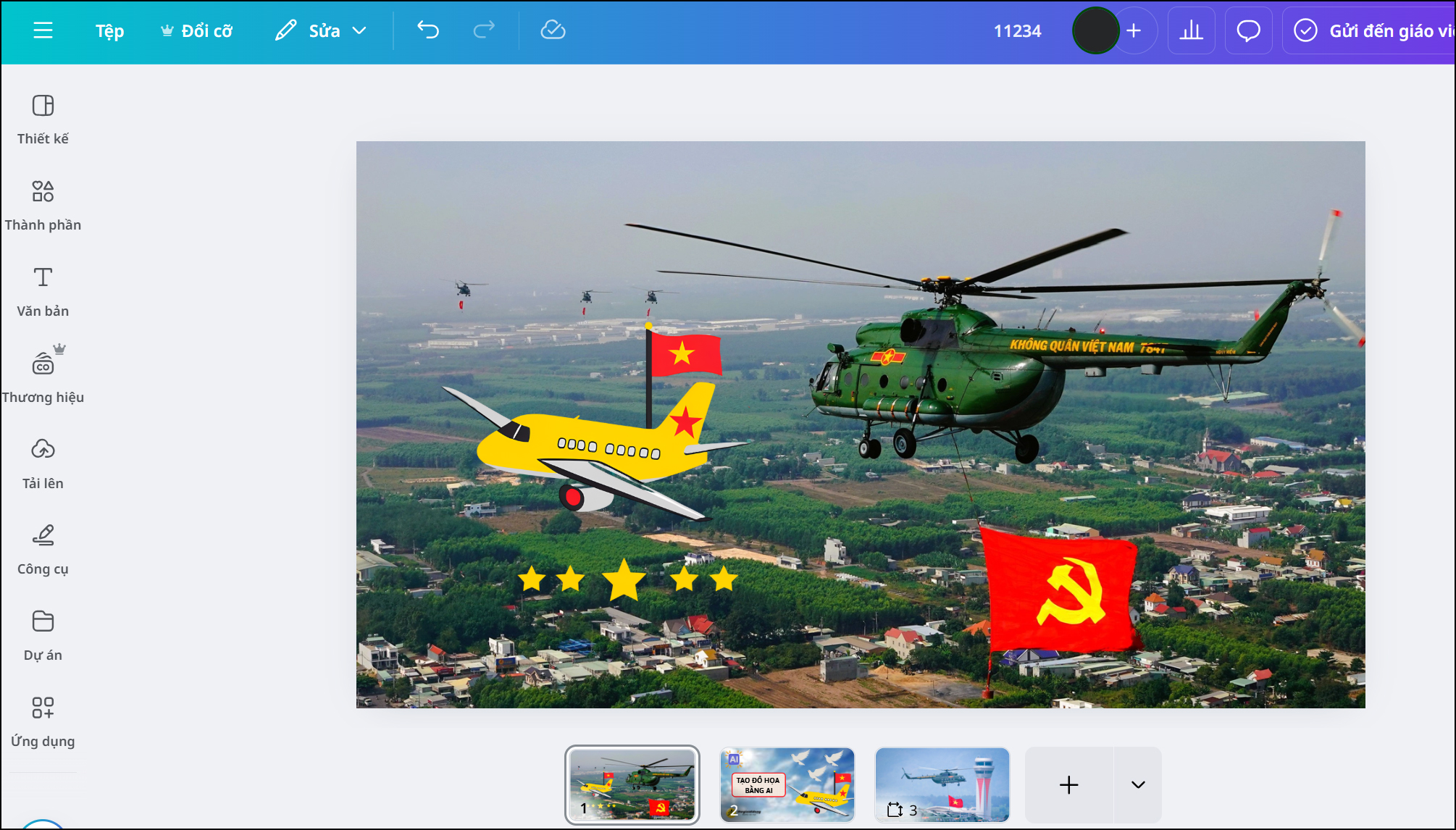Select the large center gold star
The width and height of the screenshot is (1456, 830).
tap(624, 579)
